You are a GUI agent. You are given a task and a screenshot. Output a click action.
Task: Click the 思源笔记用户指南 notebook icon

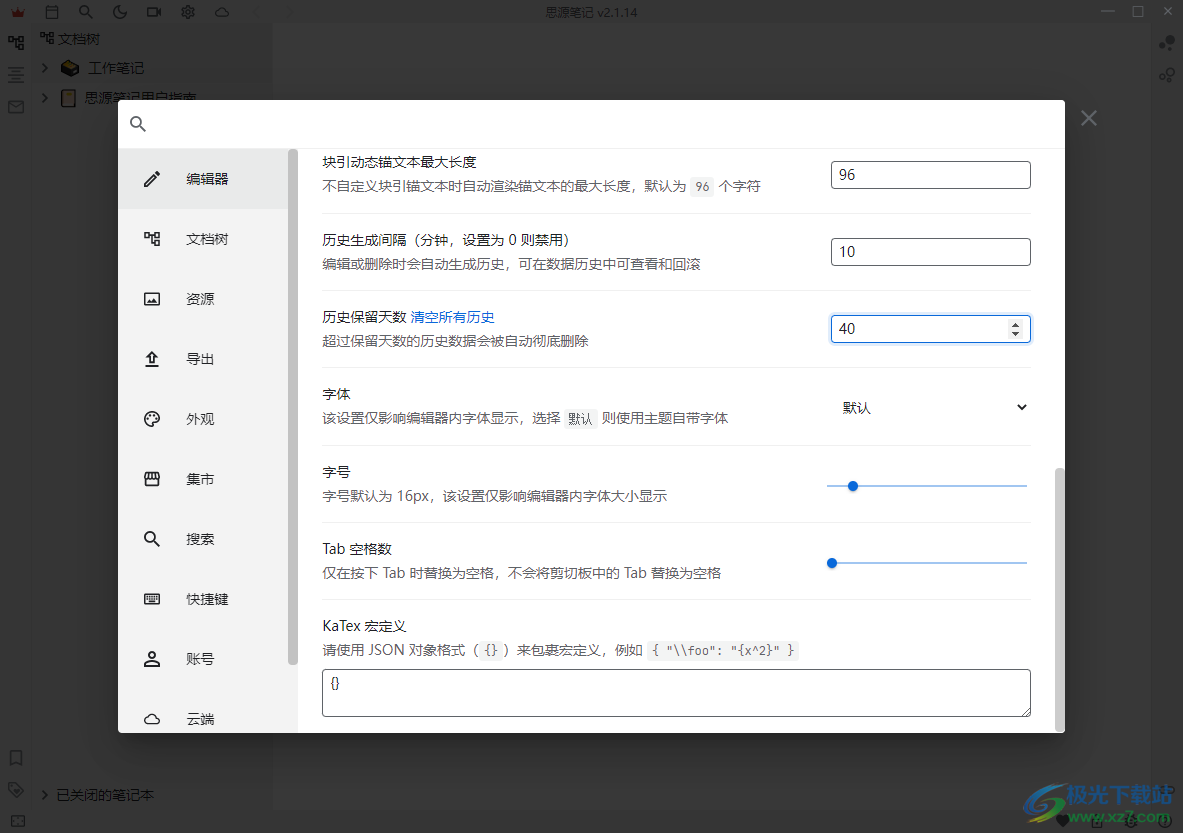click(x=68, y=98)
